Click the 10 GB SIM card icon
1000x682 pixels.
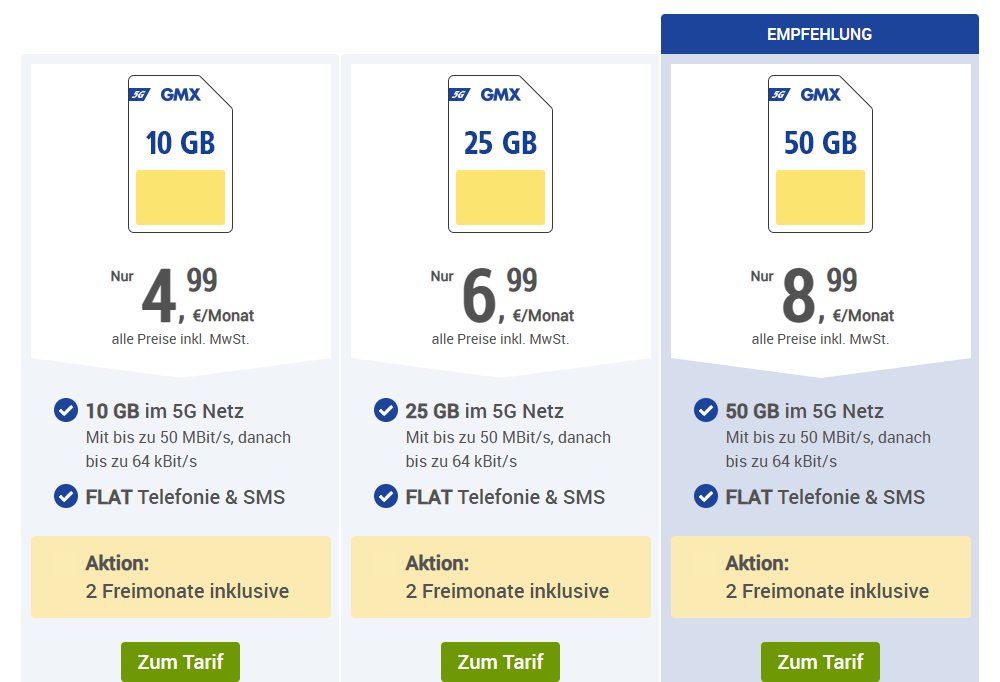tap(180, 153)
